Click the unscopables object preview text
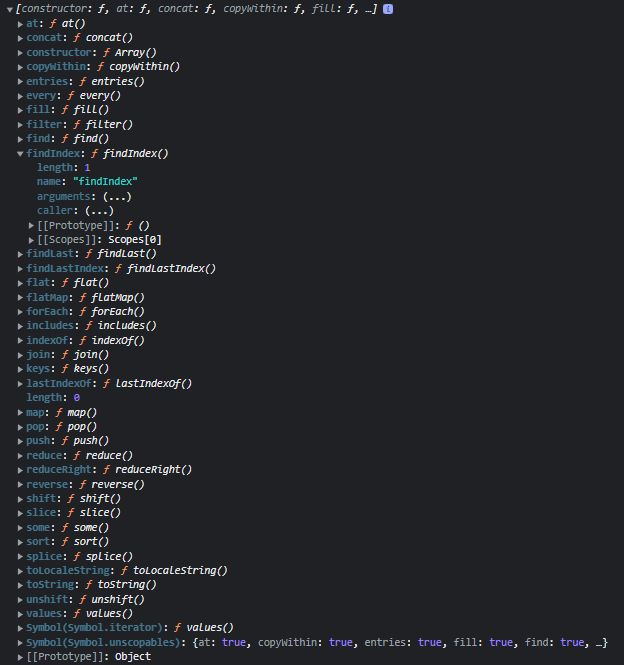624x665 pixels. point(400,643)
